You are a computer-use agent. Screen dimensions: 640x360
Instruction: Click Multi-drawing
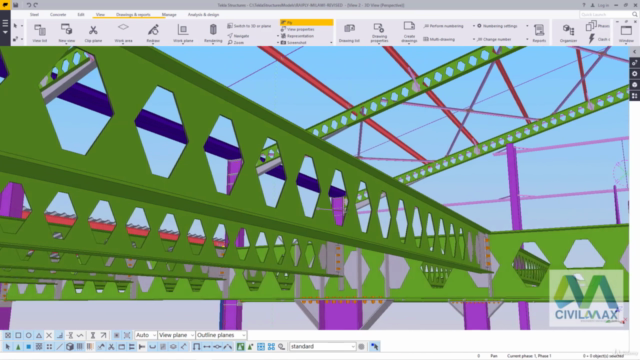click(x=439, y=39)
